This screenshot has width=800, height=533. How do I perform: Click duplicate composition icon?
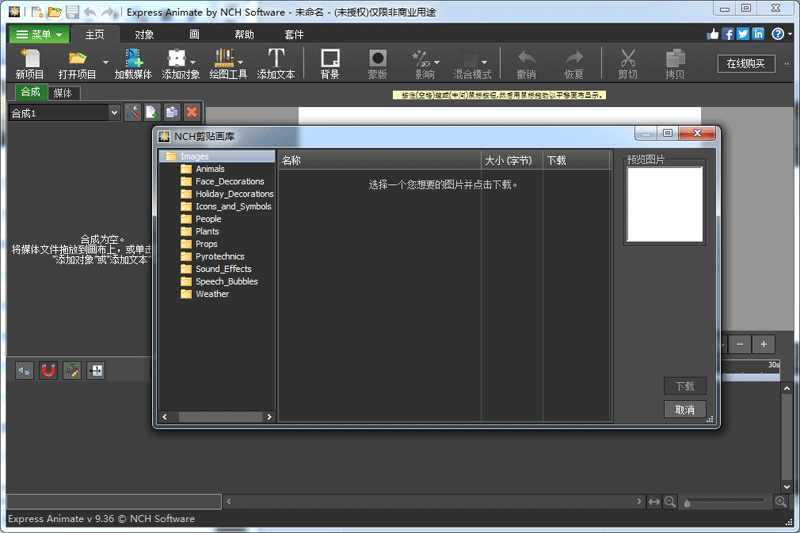(x=172, y=112)
